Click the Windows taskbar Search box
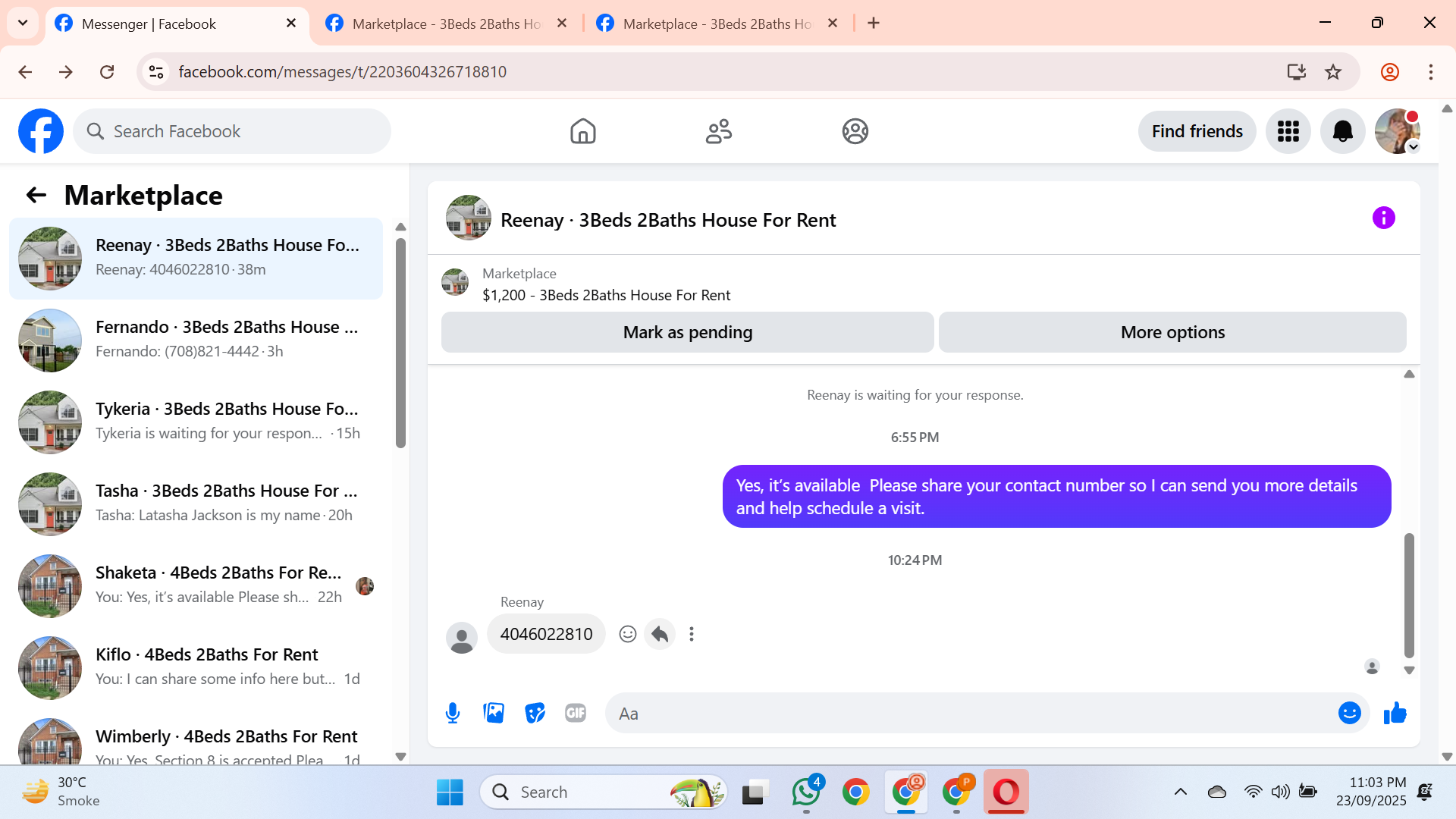The height and width of the screenshot is (819, 1456). (x=604, y=792)
